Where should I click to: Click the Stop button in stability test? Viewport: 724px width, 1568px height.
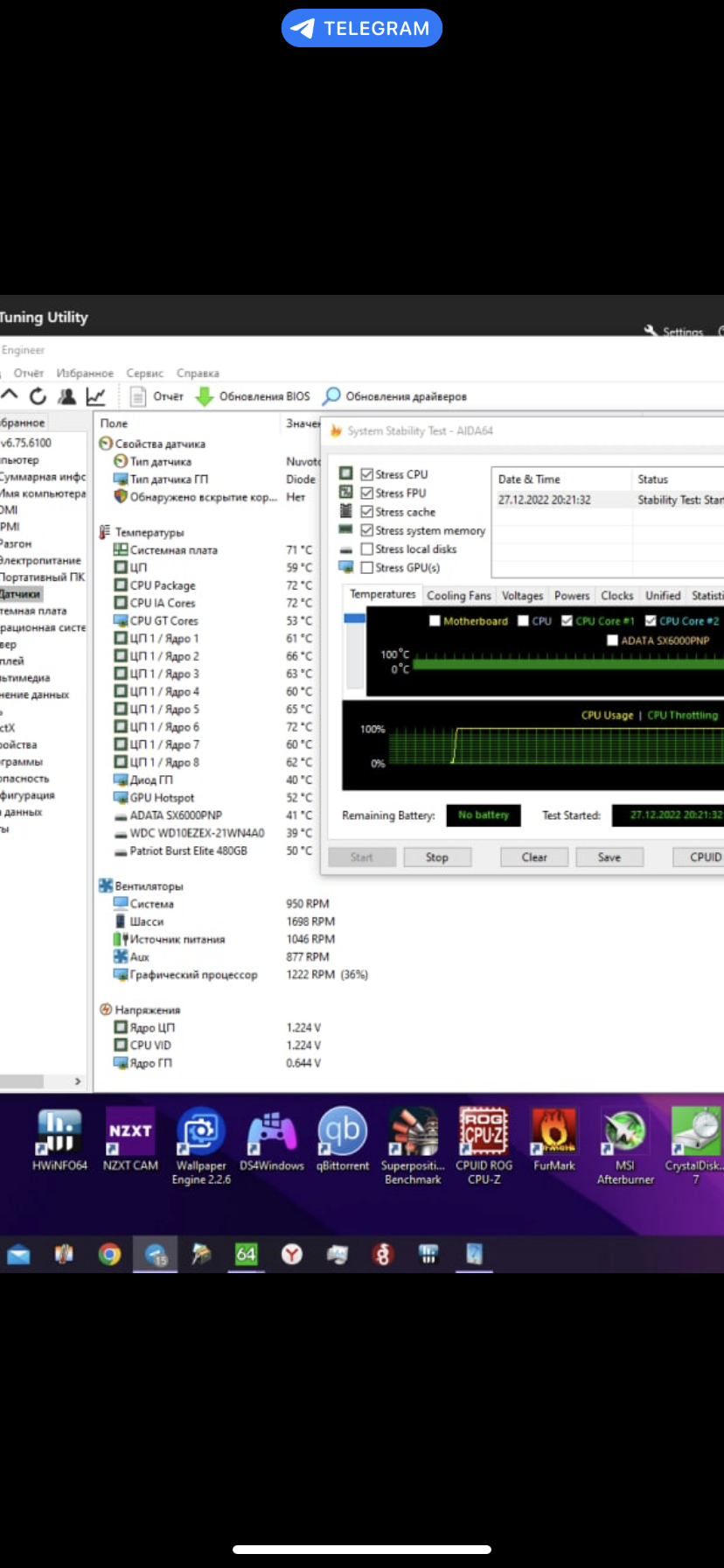[x=437, y=857]
